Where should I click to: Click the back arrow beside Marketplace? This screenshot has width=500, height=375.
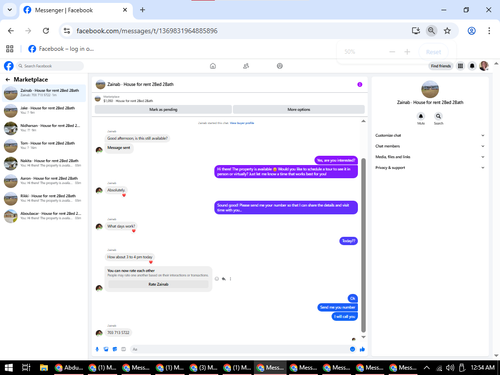(x=8, y=80)
